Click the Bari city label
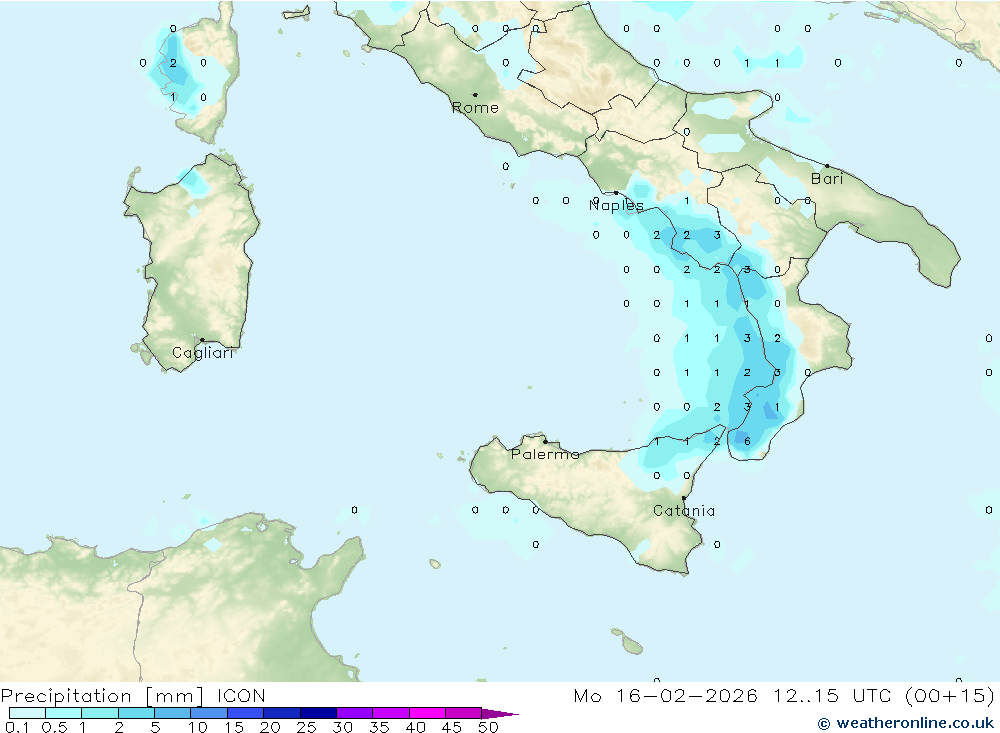Screen dimensions: 1000x733 pyautogui.click(x=827, y=179)
